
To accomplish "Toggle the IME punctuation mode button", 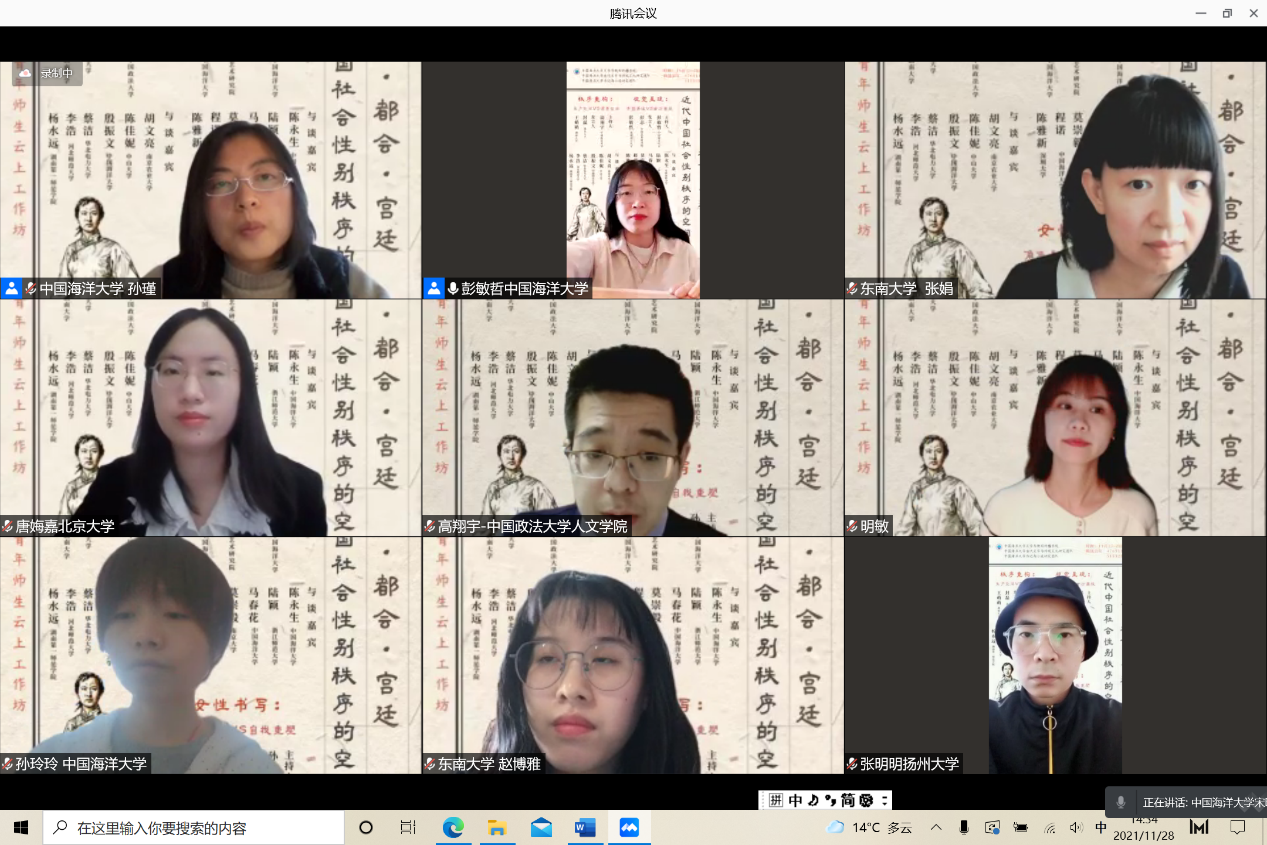I will pos(829,800).
